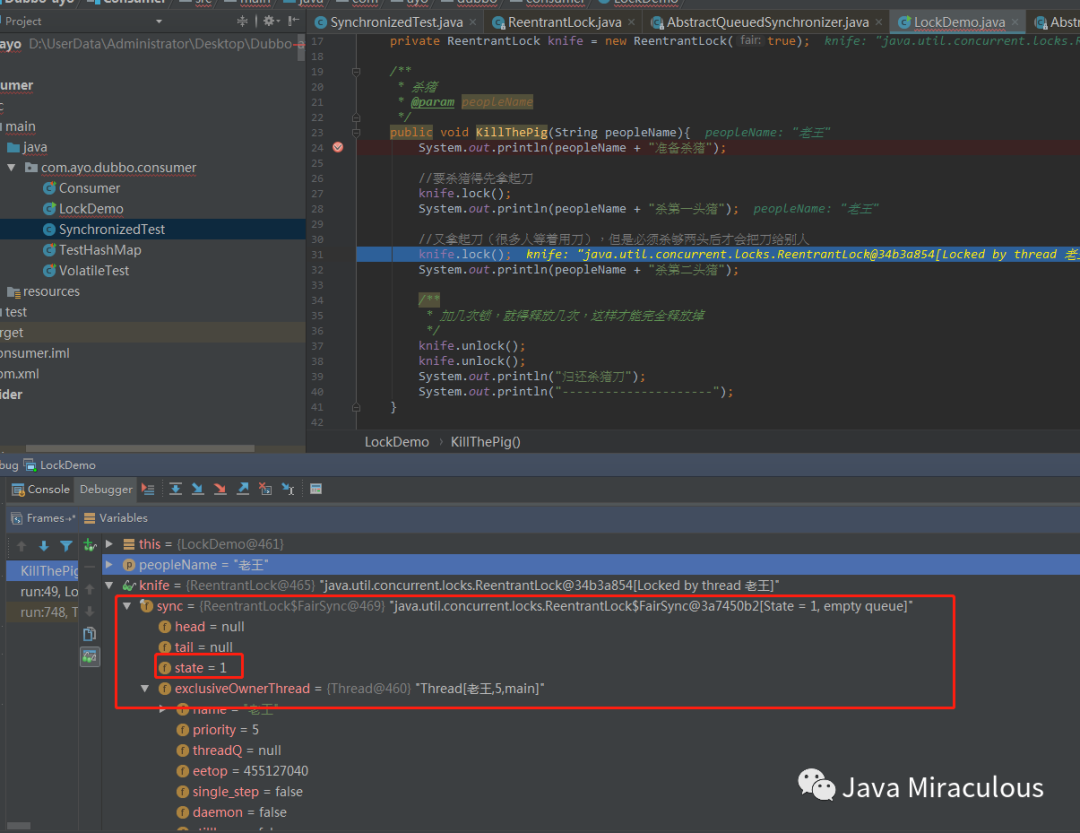Open the Console tab in Debug panel
The width and height of the screenshot is (1080, 833).
point(41,489)
